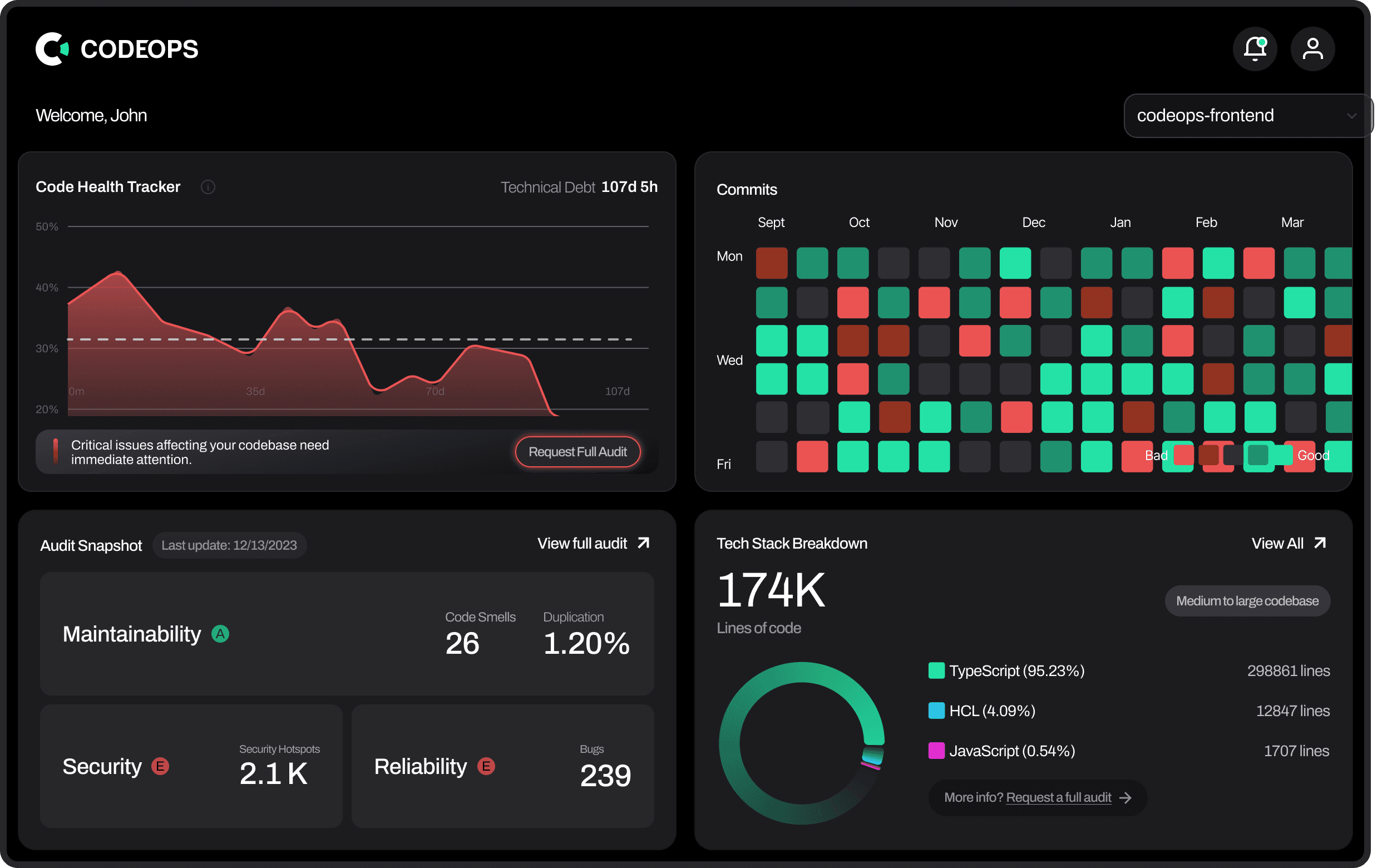
Task: Click the arrow icon beside View full audit
Action: (x=644, y=543)
